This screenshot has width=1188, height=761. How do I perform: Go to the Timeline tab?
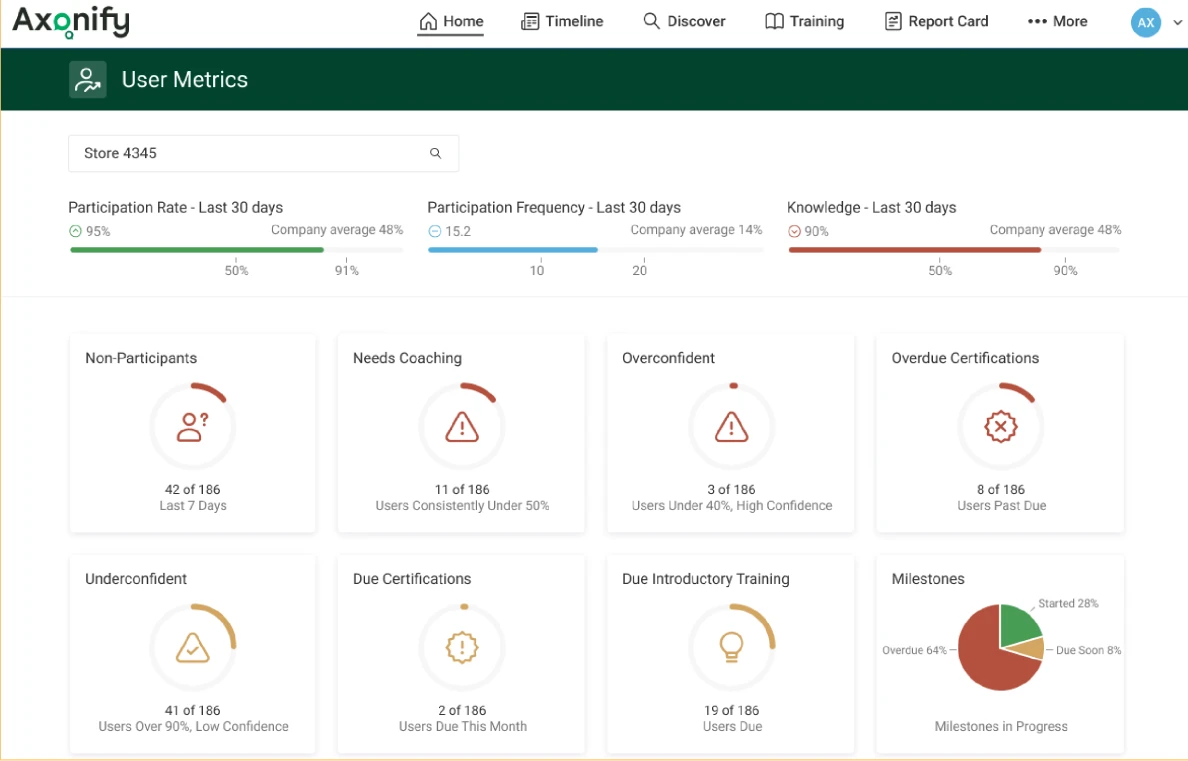(562, 21)
